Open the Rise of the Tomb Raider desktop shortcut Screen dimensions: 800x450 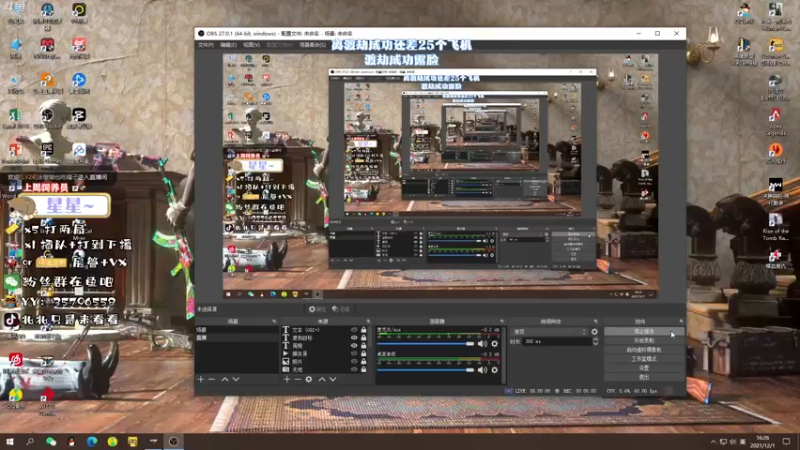[x=776, y=227]
